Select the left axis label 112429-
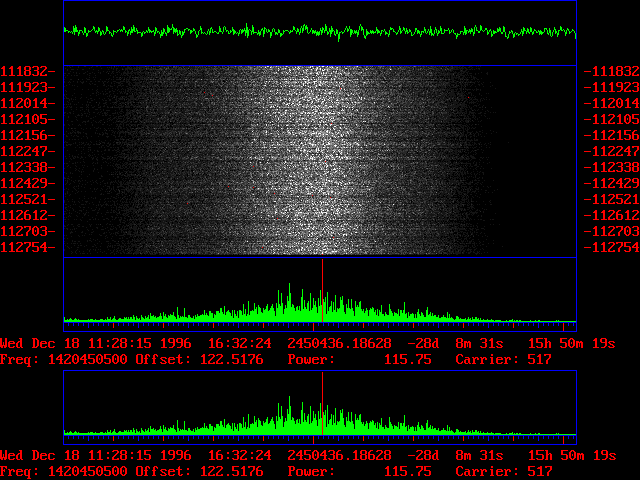Screen dimensions: 640x480 click(28, 183)
